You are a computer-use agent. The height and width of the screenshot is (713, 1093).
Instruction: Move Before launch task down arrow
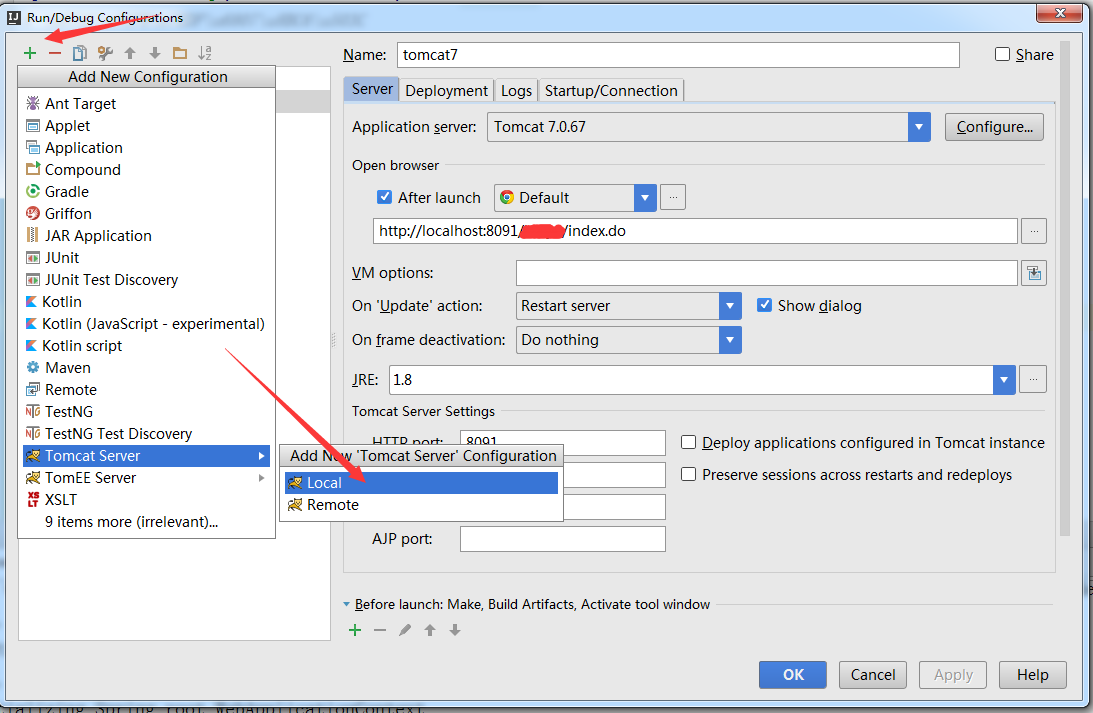(x=455, y=630)
